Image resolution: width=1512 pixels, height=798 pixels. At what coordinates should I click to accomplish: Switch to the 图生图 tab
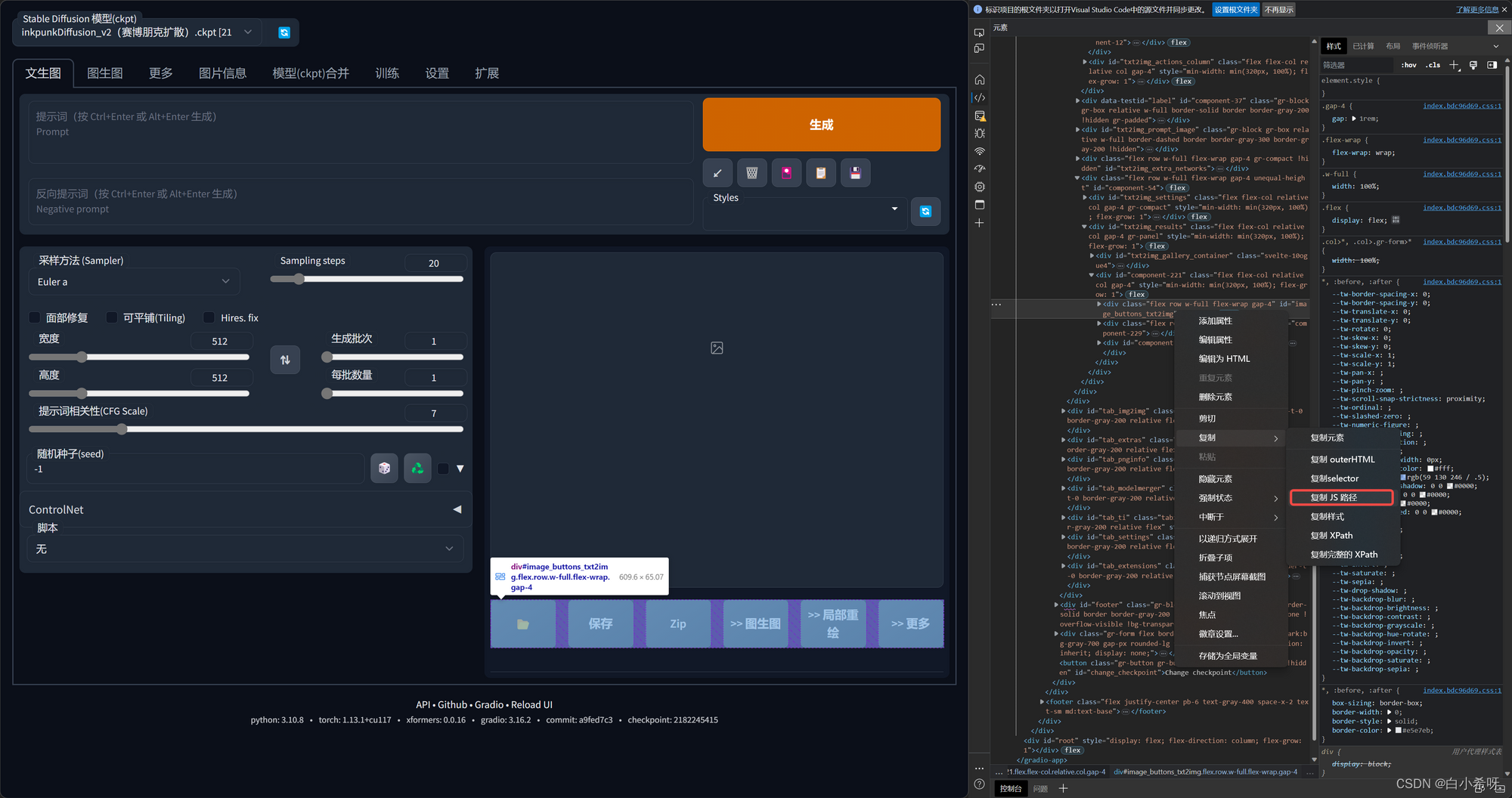105,73
